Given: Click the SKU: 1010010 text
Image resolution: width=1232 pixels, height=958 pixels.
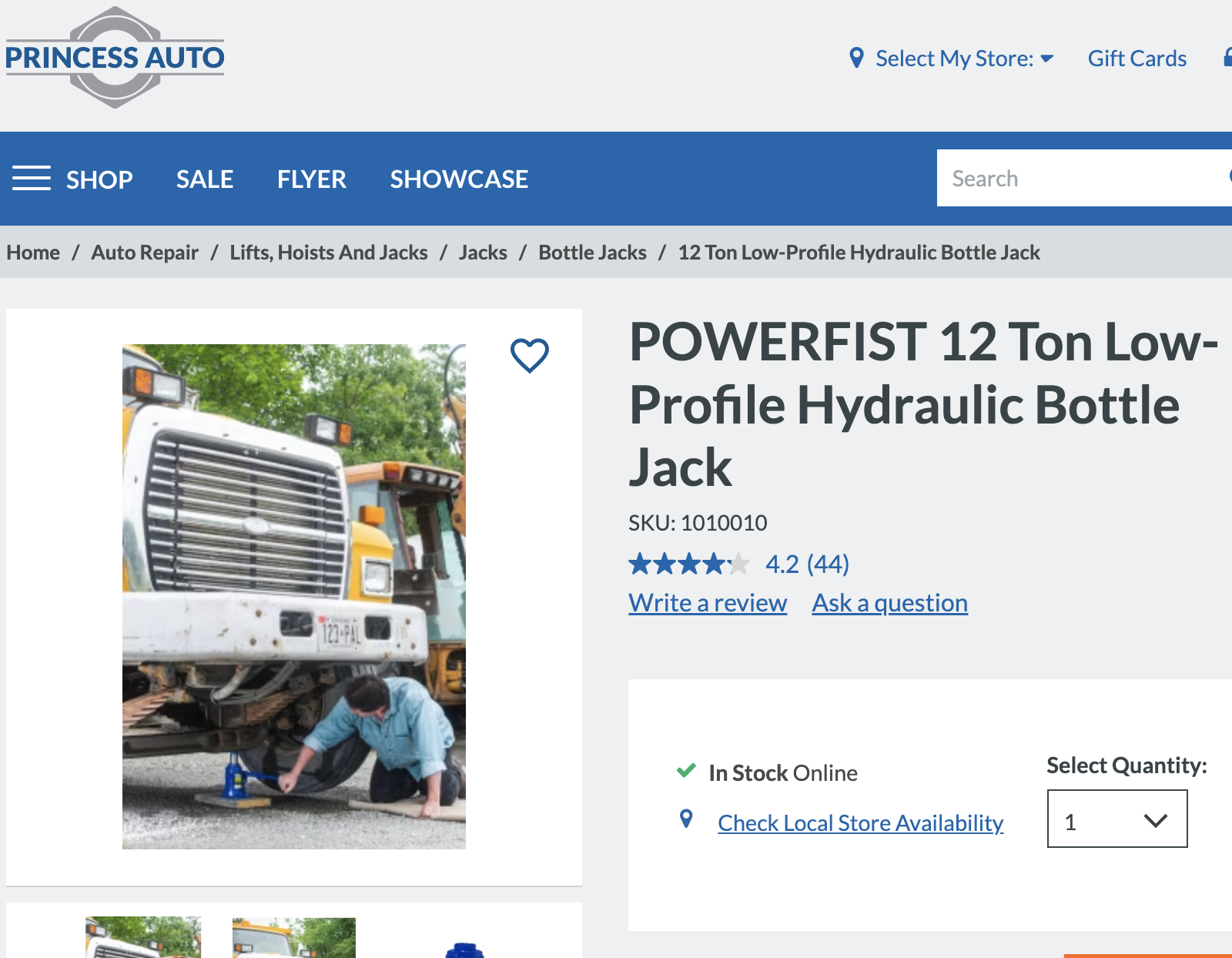Looking at the screenshot, I should (698, 524).
